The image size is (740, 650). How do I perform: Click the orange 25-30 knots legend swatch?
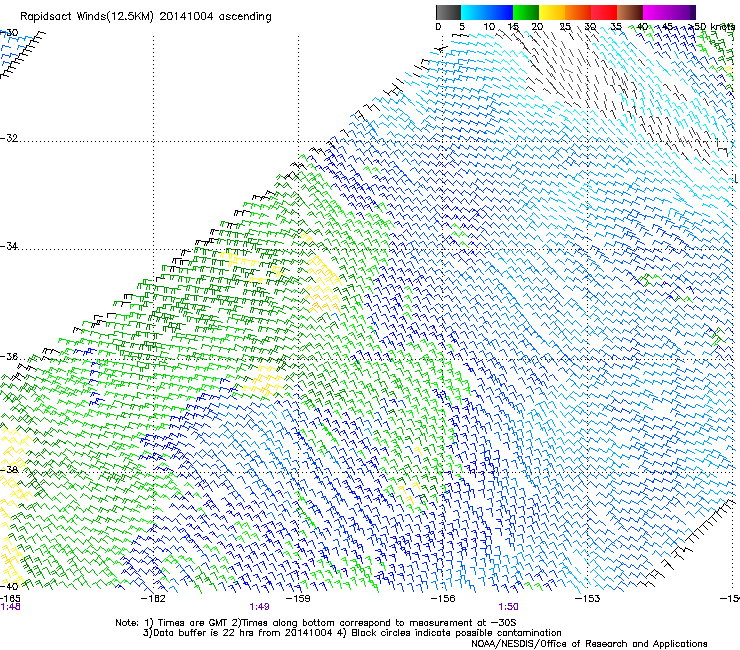click(578, 12)
